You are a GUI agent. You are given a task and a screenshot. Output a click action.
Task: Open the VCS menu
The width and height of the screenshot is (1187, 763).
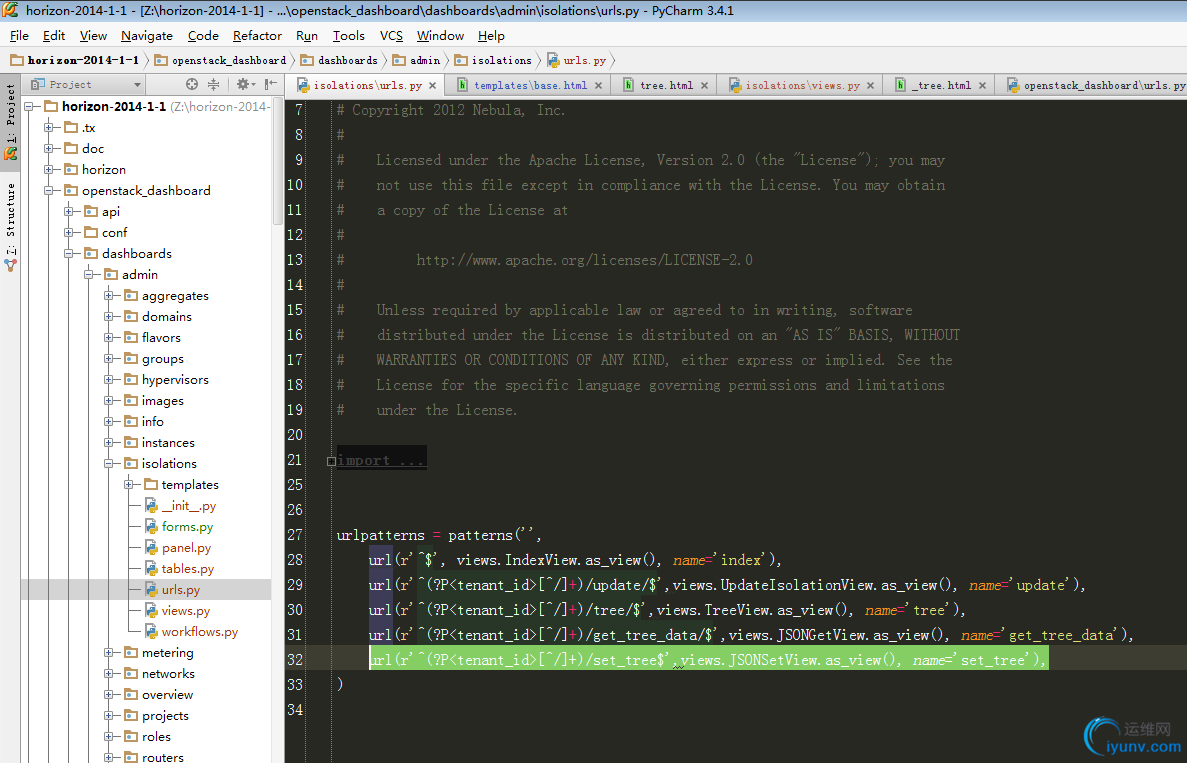tap(391, 36)
